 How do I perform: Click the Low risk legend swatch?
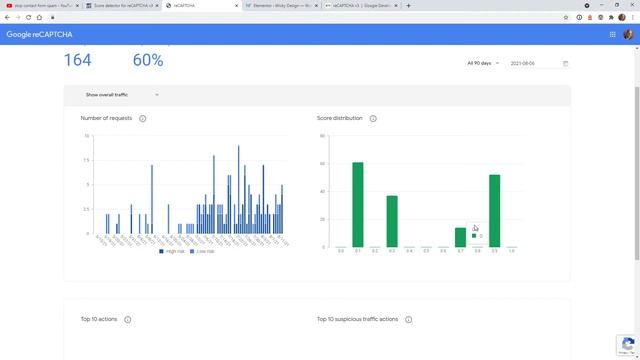point(192,251)
